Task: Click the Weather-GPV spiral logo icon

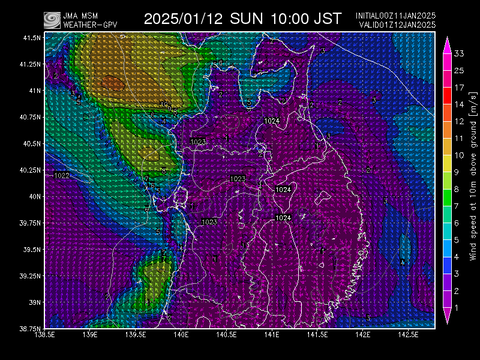Action: pyautogui.click(x=52, y=20)
